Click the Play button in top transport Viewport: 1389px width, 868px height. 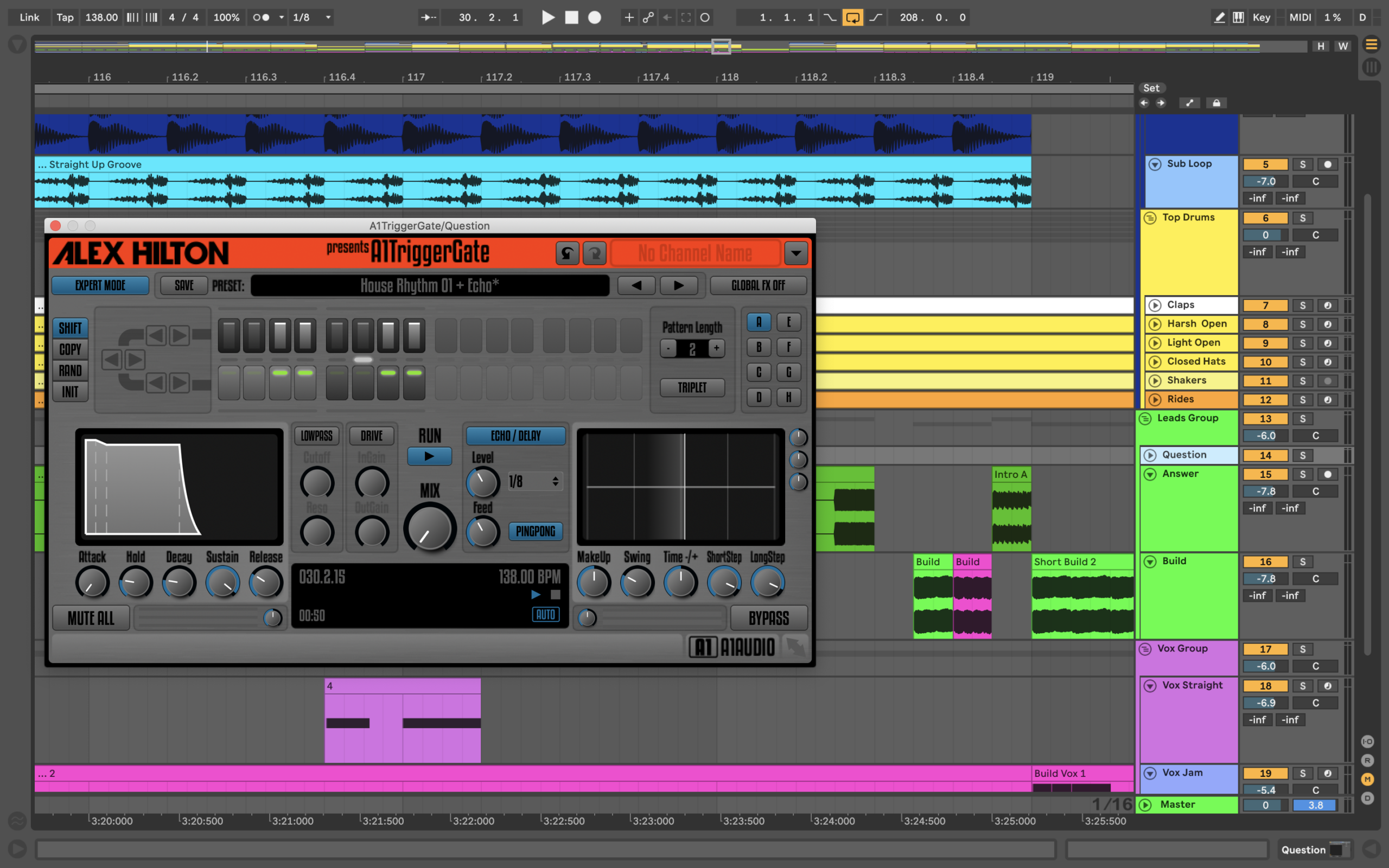click(547, 17)
